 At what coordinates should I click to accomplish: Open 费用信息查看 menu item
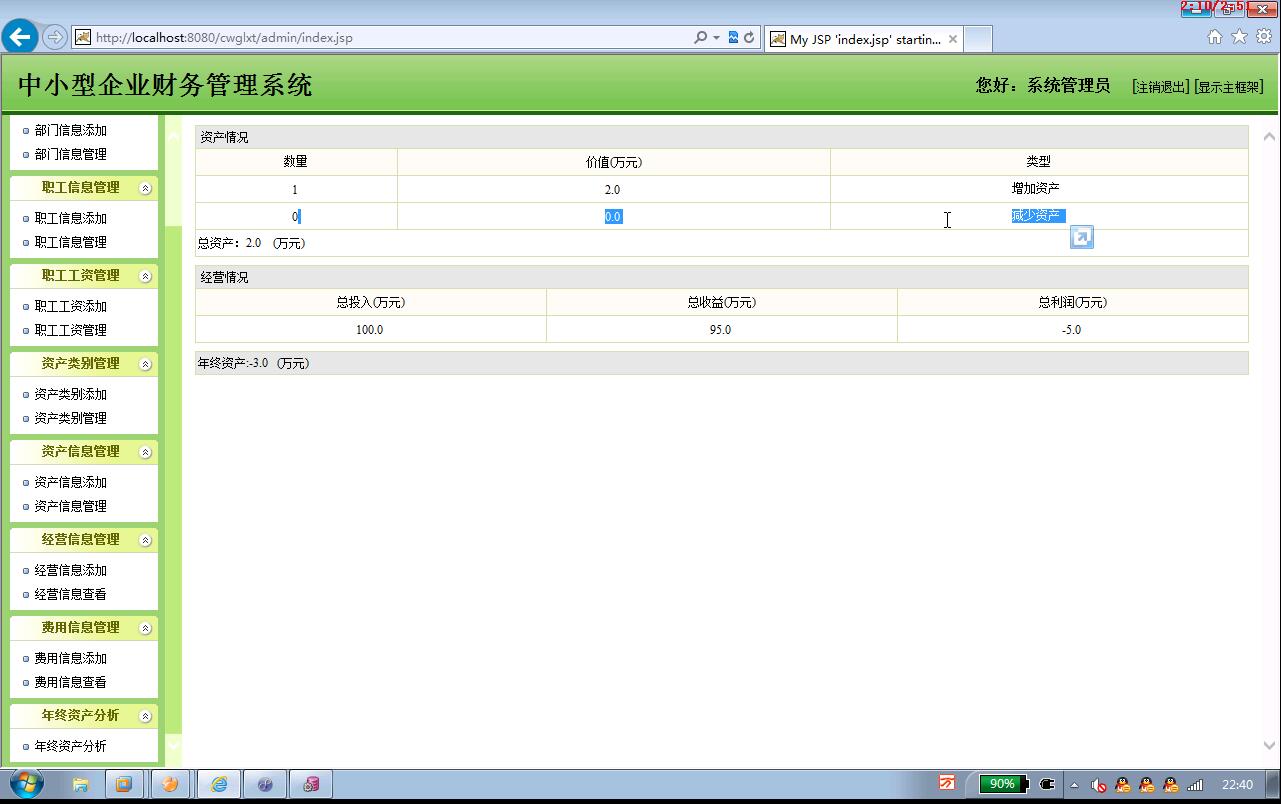pyautogui.click(x=70, y=682)
